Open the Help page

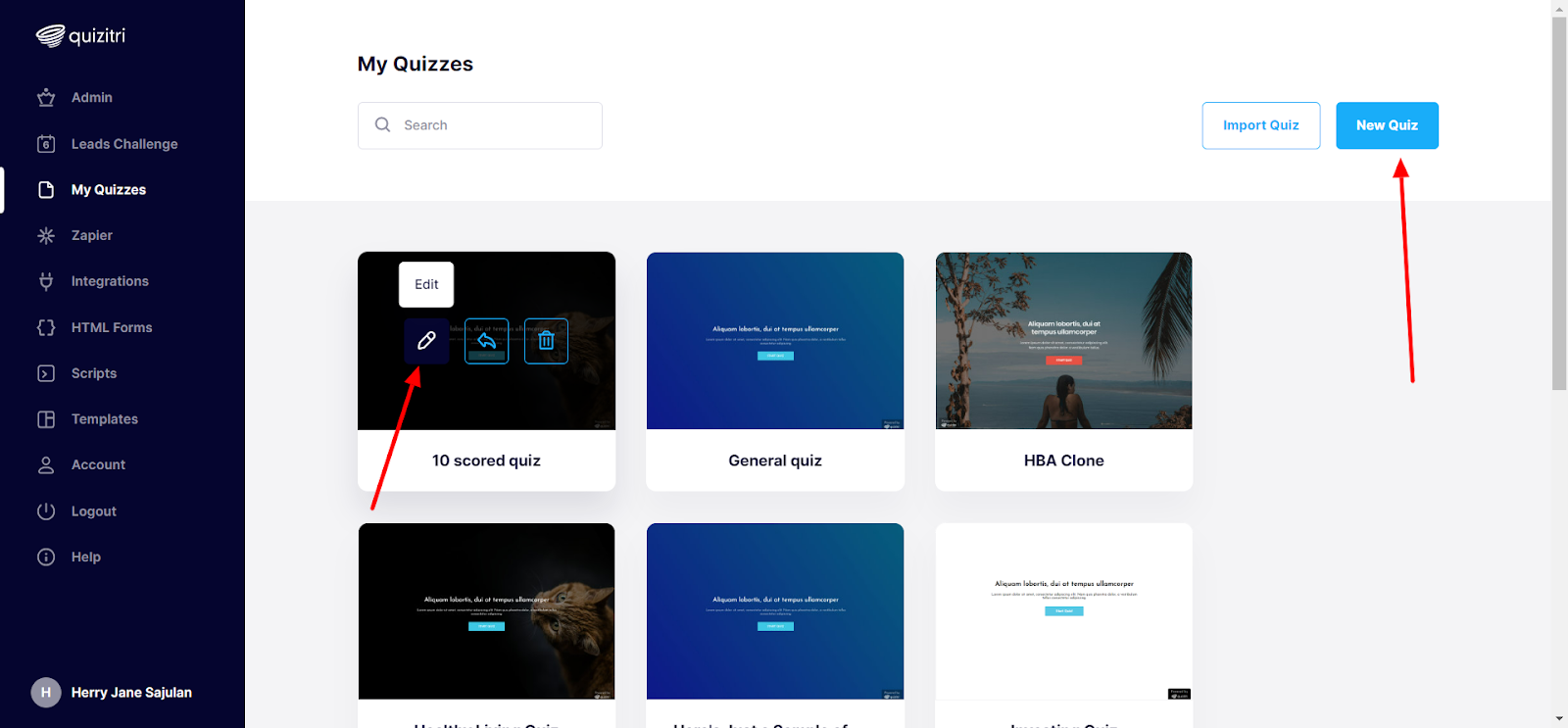86,557
